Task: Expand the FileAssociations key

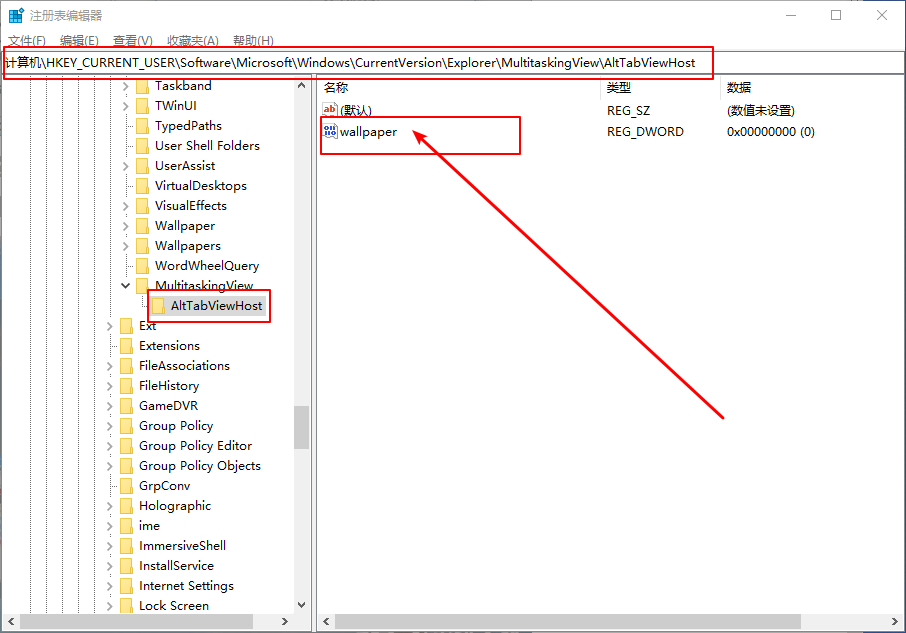Action: [110, 365]
